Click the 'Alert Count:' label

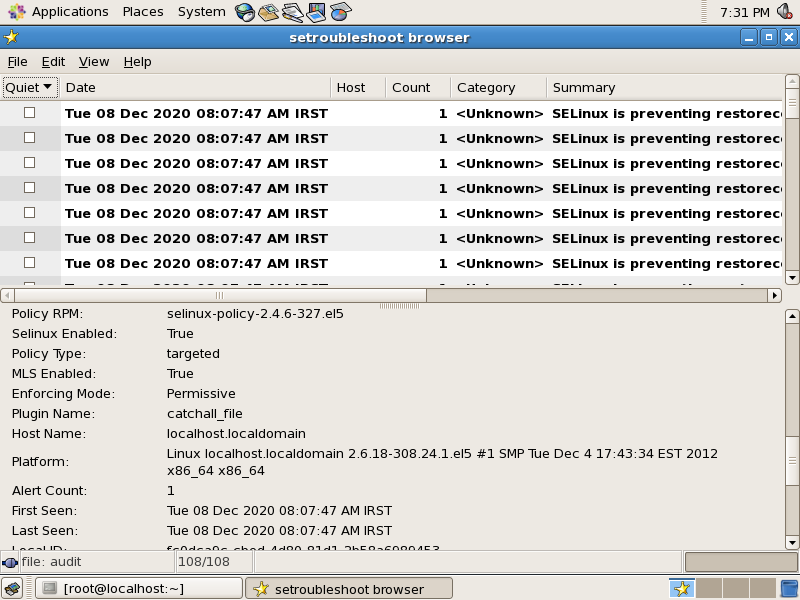tap(49, 491)
